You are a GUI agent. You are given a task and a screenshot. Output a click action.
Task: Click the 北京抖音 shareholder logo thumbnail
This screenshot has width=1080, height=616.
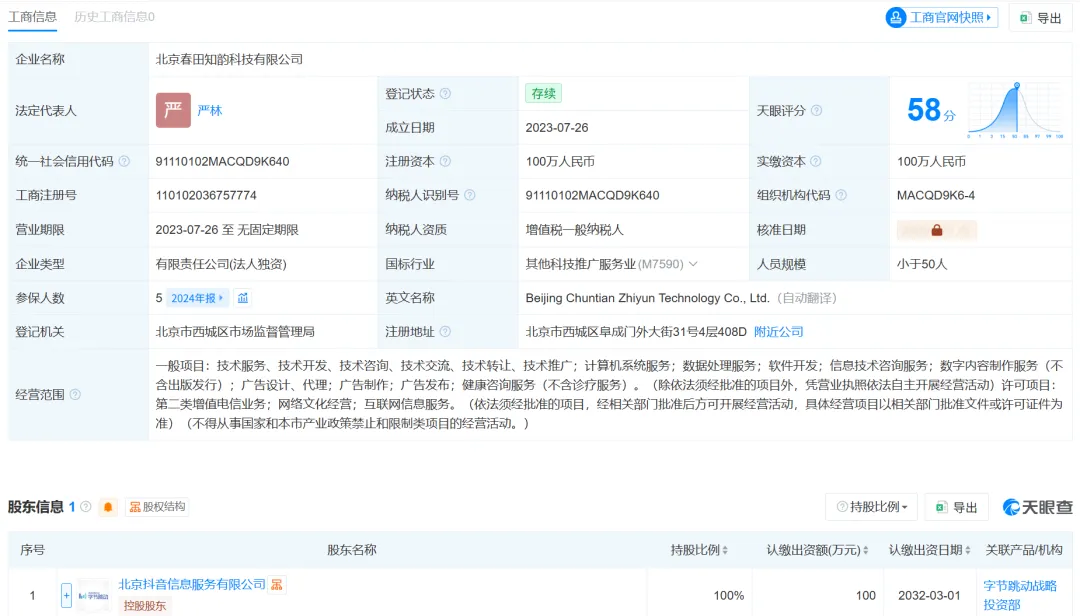click(93, 595)
